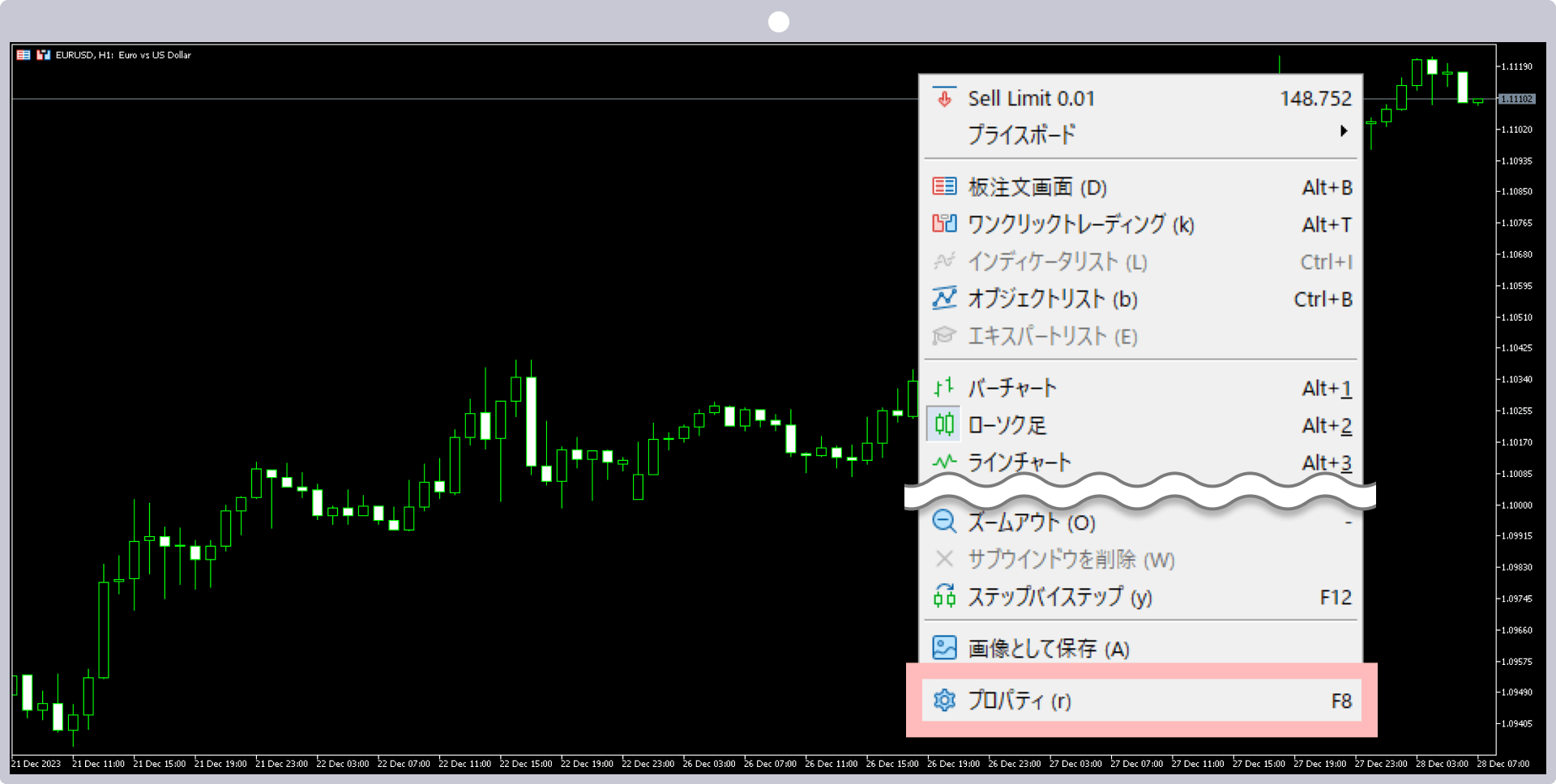1556x784 pixels.
Task: Click the 1.11190 price scale label
Action: tap(1516, 66)
